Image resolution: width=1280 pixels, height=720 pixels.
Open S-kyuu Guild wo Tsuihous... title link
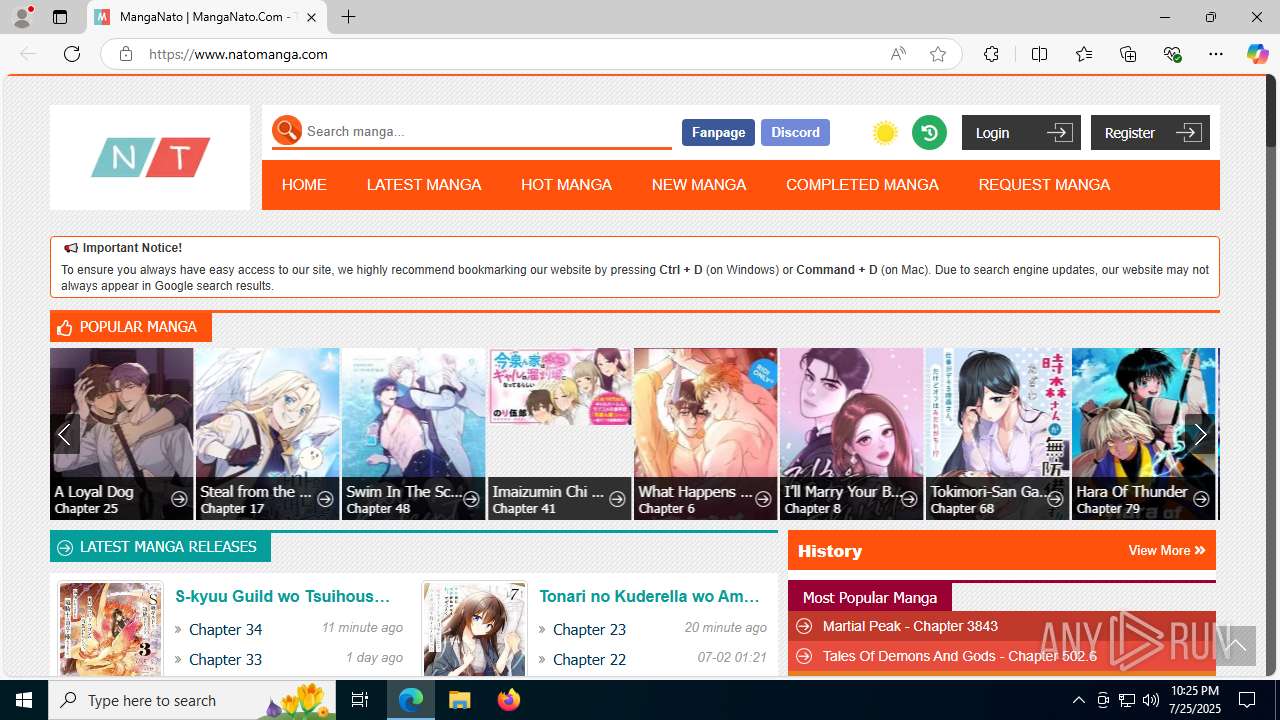(282, 596)
